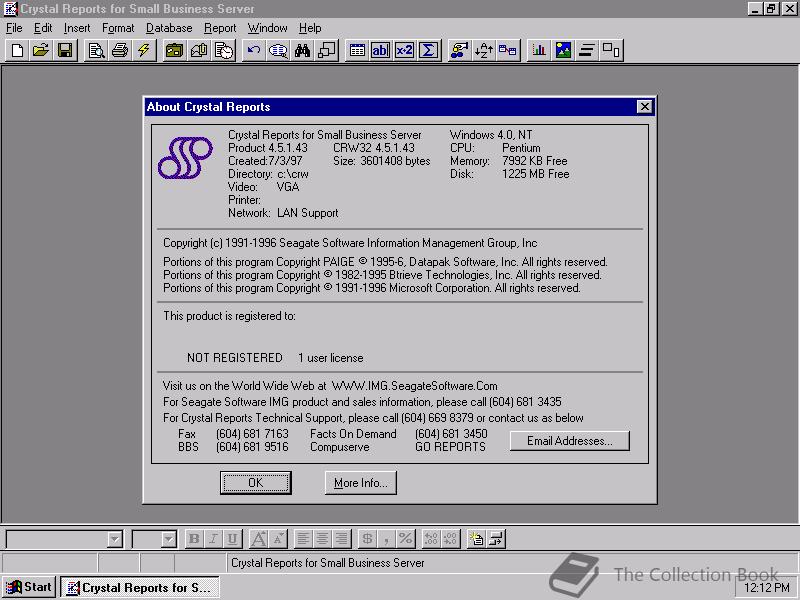Open the font name dropdown arrow
Image resolution: width=800 pixels, height=600 pixels.
[x=115, y=539]
